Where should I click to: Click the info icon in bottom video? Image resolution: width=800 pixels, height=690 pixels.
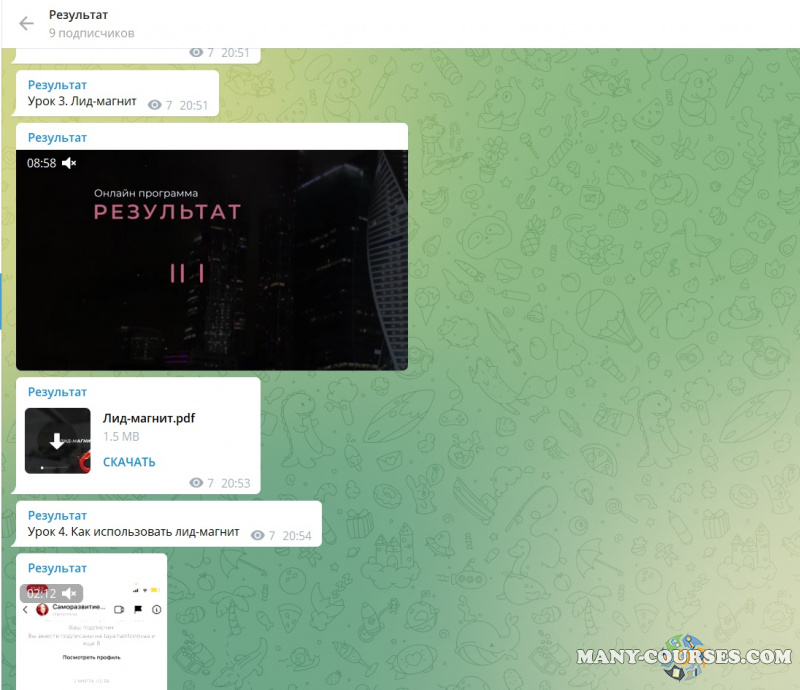coord(157,609)
